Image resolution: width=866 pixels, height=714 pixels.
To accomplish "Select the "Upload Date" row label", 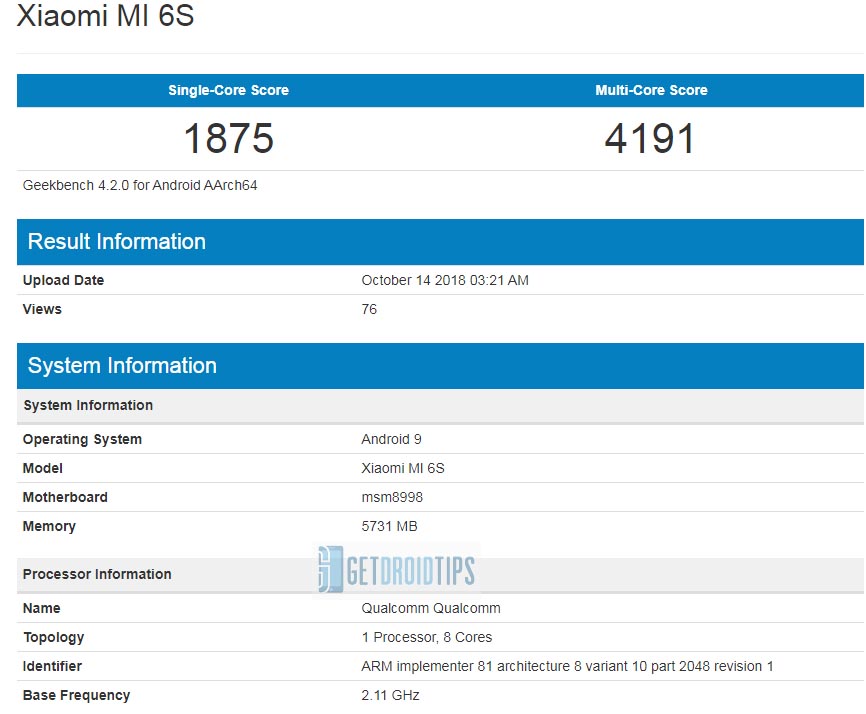I will click(64, 280).
